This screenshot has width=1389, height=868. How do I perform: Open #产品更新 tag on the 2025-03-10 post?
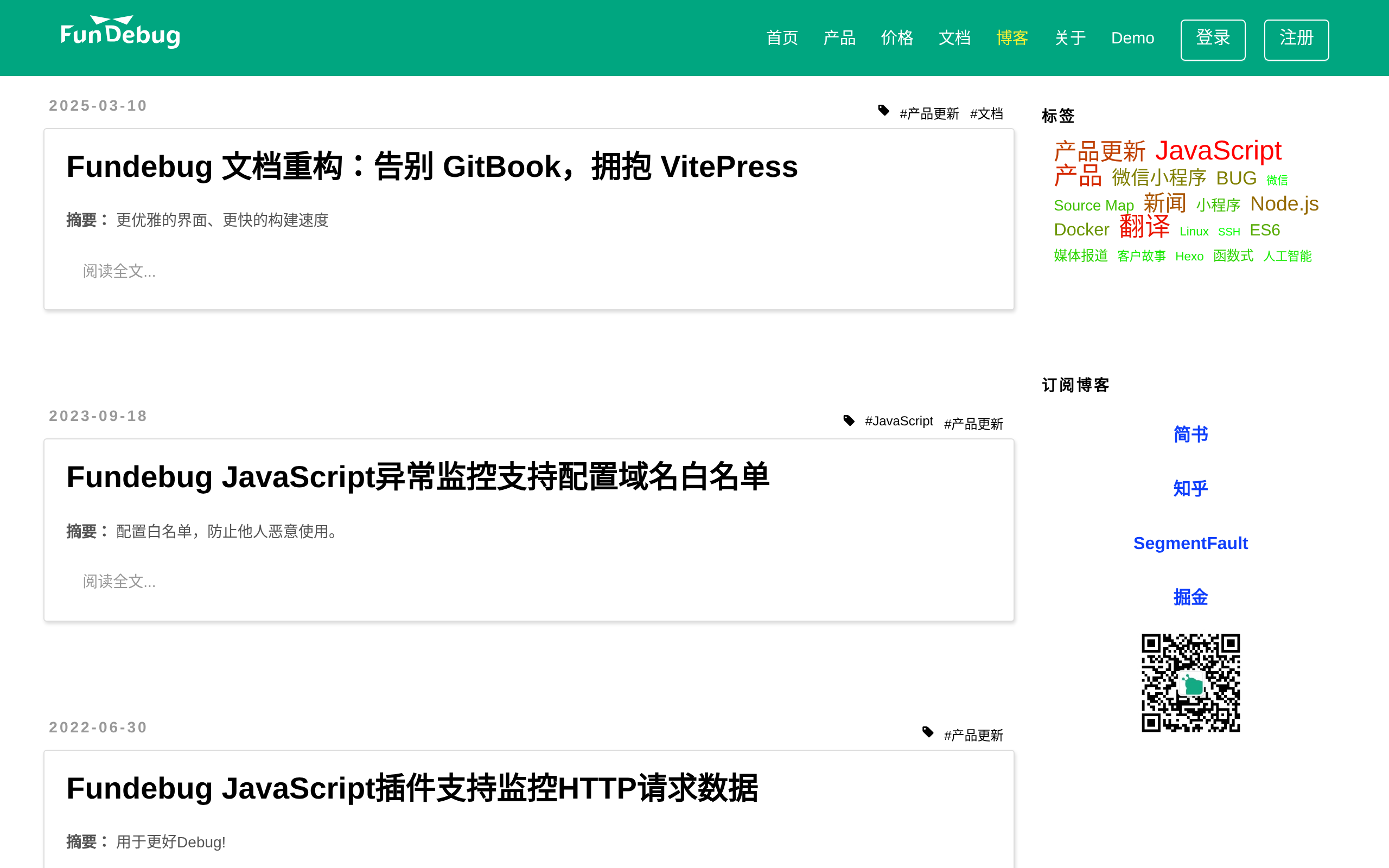pos(929,114)
